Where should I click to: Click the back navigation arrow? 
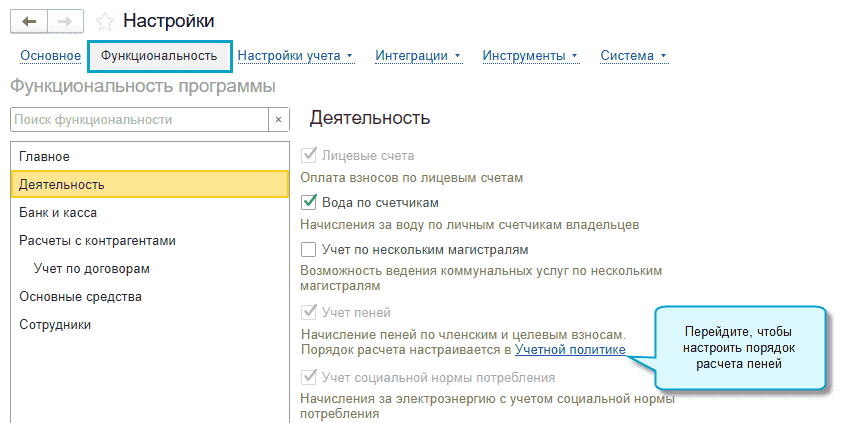point(28,20)
